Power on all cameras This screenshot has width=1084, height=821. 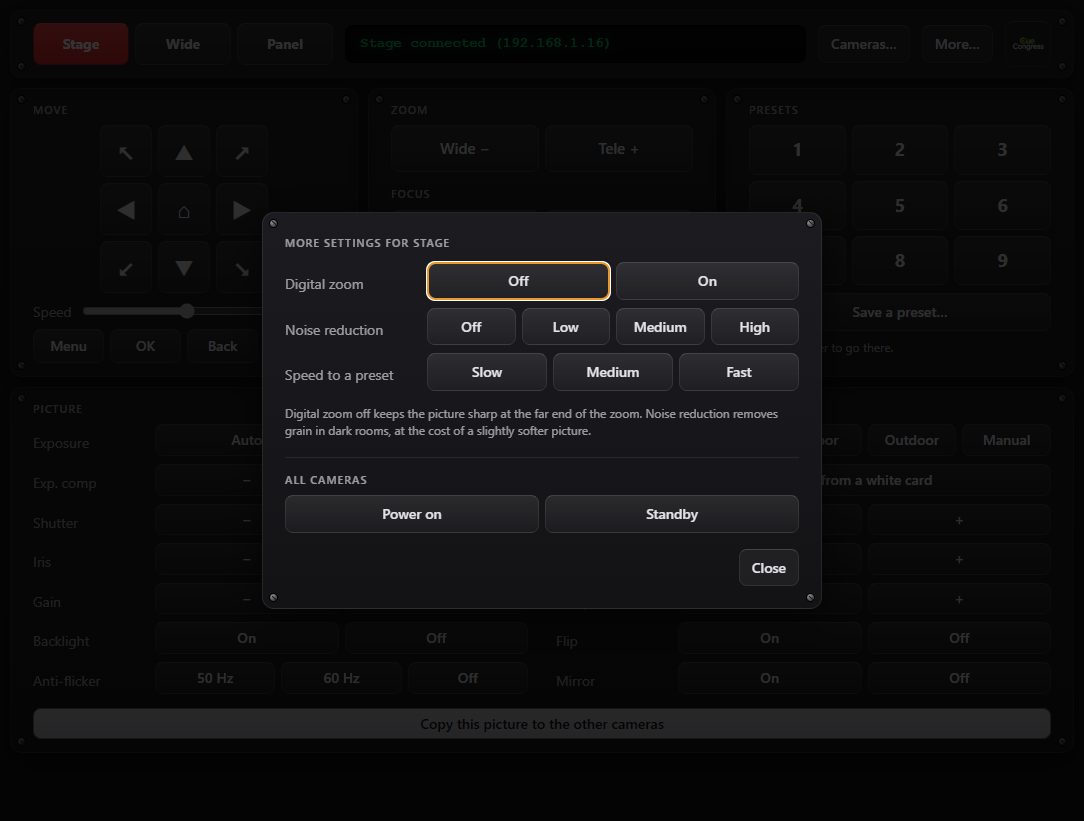(411, 514)
